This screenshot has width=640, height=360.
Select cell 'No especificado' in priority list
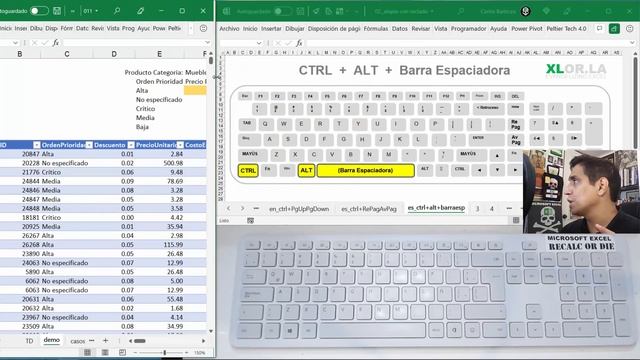[x=159, y=100]
